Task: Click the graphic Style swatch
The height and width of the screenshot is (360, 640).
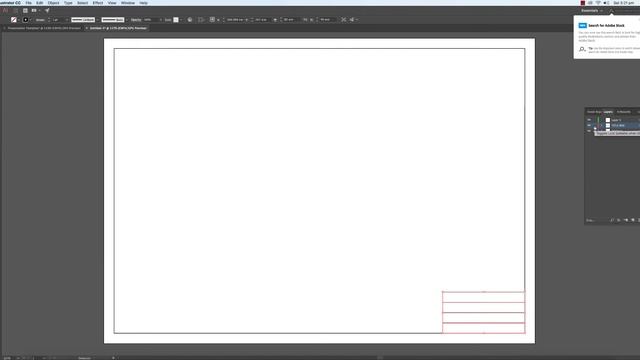Action: [x=176, y=20]
